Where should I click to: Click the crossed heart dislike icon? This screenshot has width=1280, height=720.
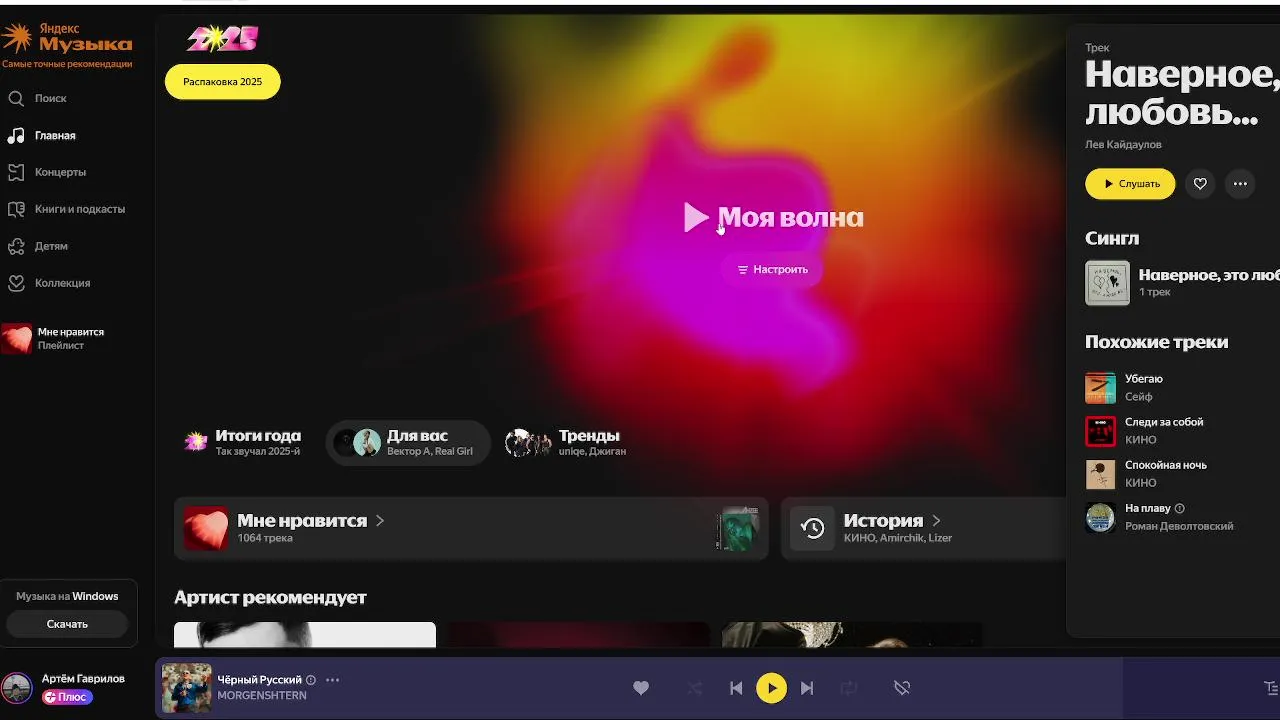point(902,688)
